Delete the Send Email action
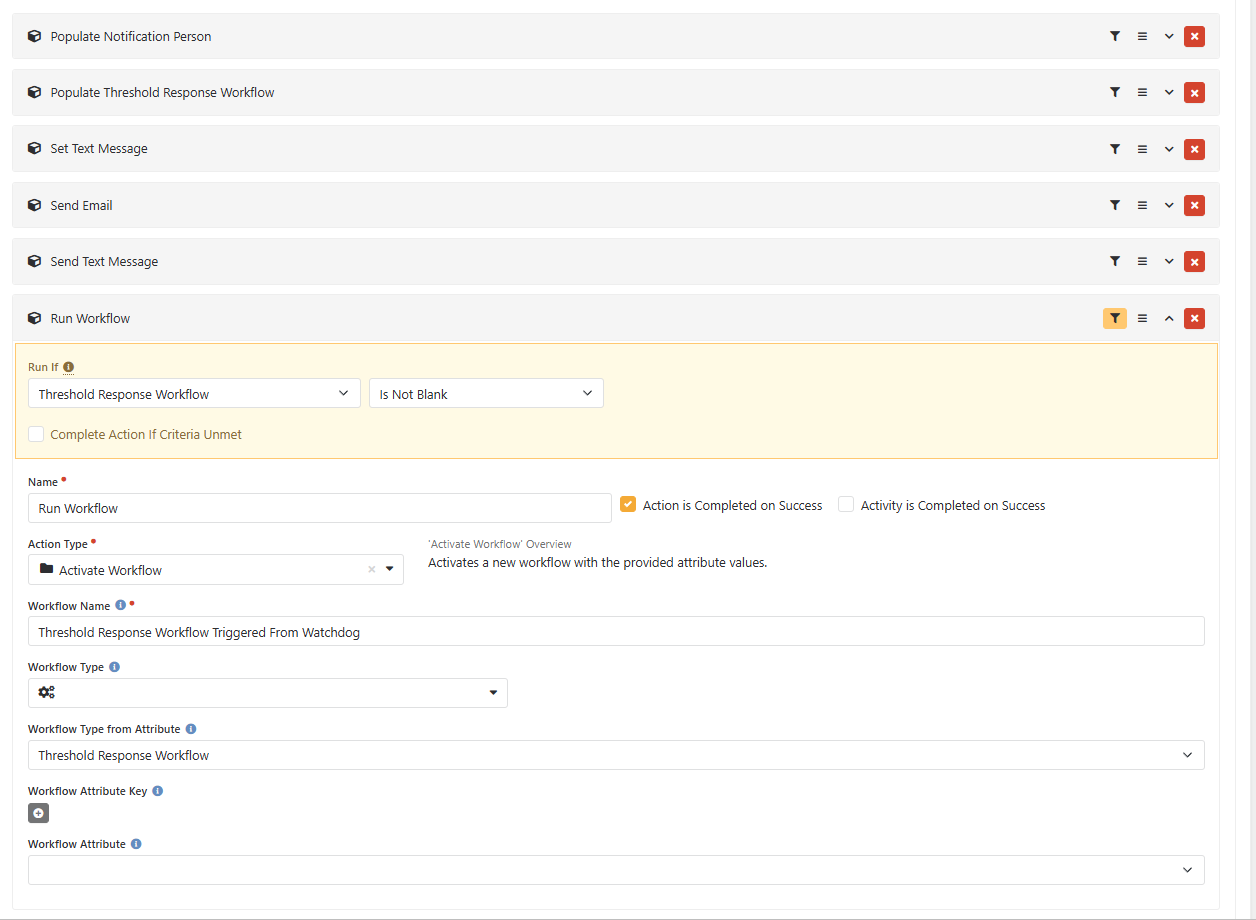 coord(1194,206)
